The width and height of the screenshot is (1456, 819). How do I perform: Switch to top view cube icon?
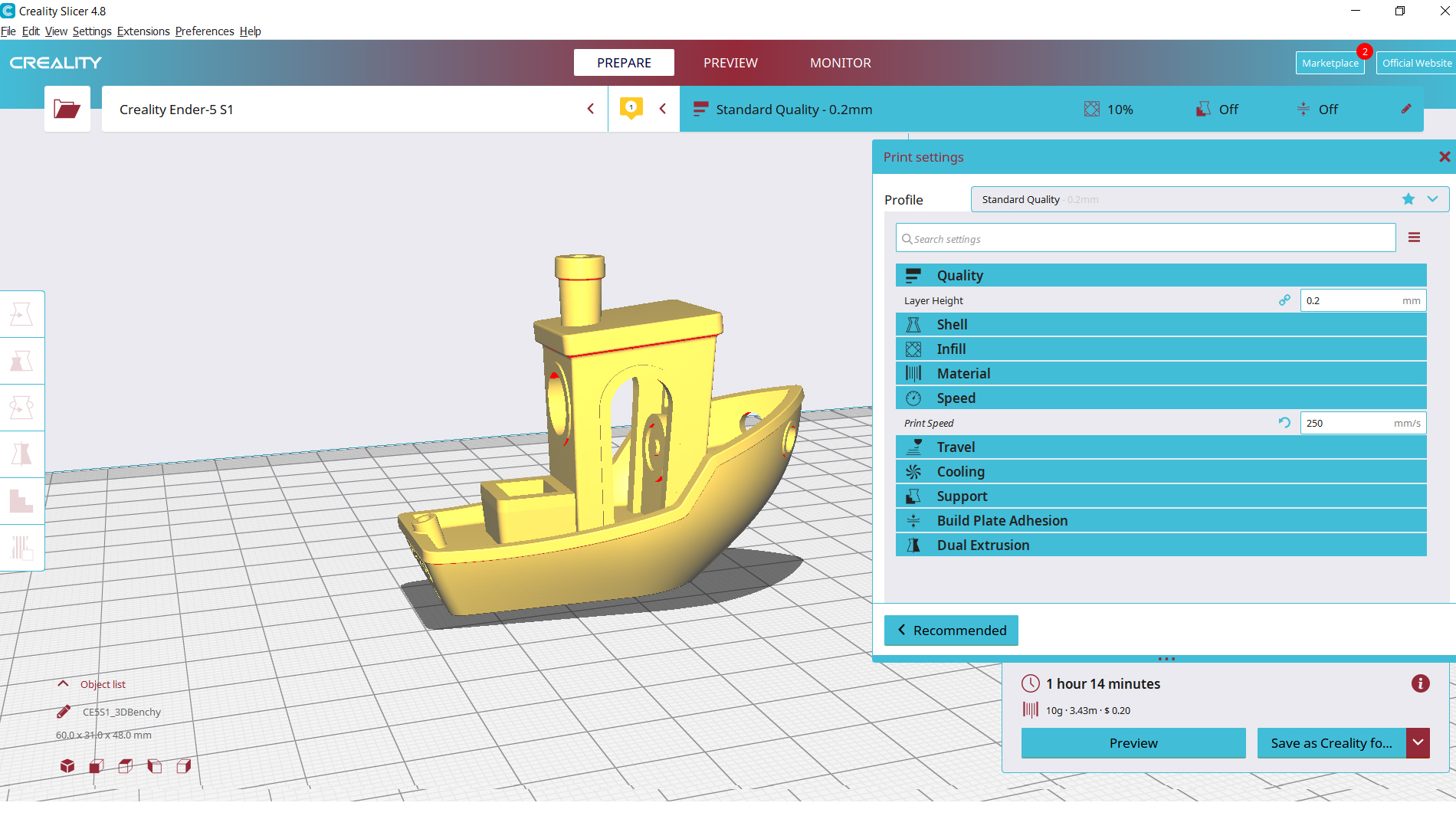pyautogui.click(x=126, y=766)
